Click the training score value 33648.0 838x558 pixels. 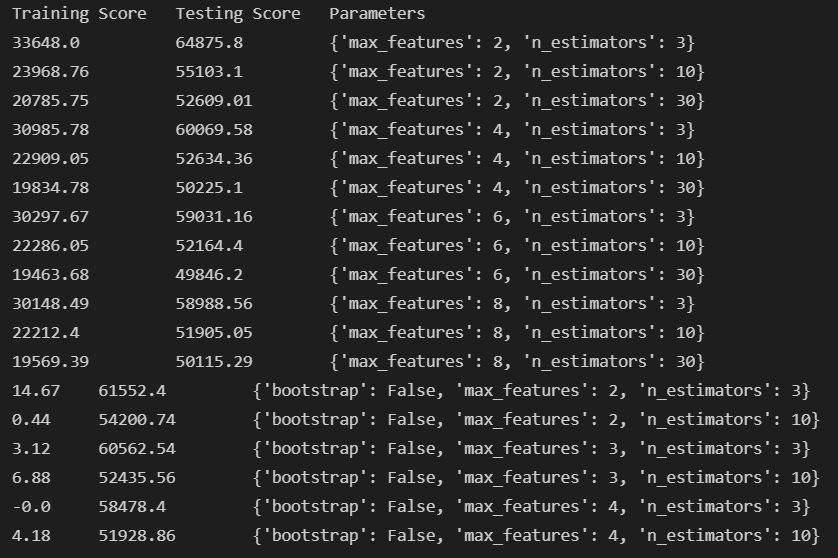pos(45,43)
